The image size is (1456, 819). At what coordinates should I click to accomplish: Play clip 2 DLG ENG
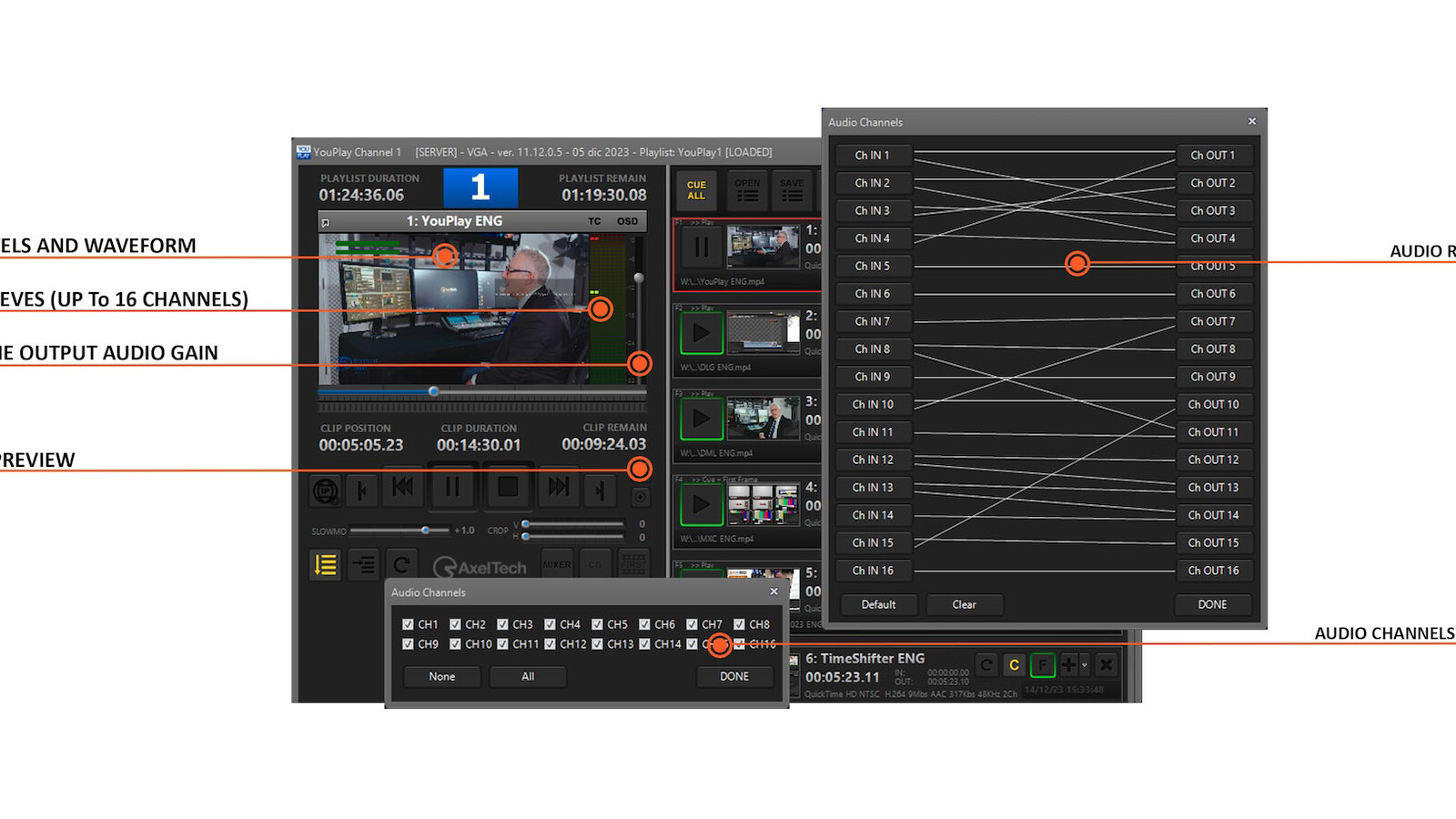[x=701, y=333]
